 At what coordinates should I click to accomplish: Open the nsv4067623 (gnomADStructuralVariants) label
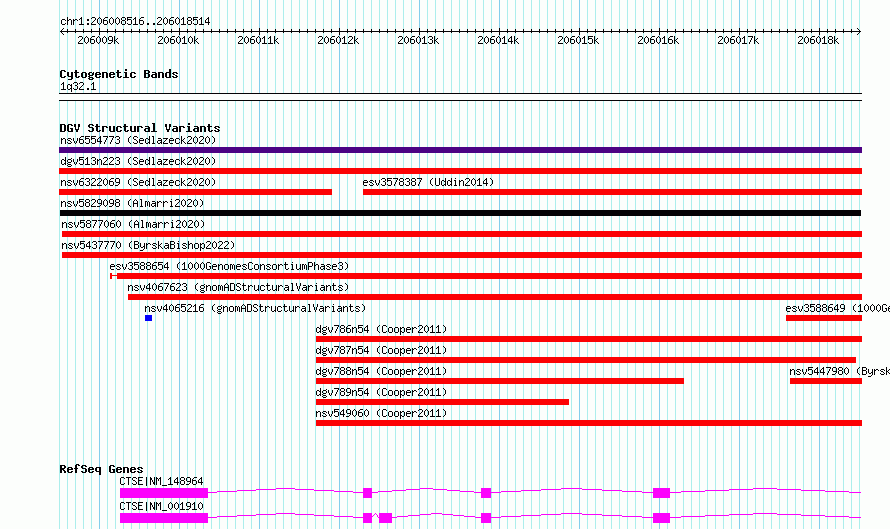tap(238, 287)
